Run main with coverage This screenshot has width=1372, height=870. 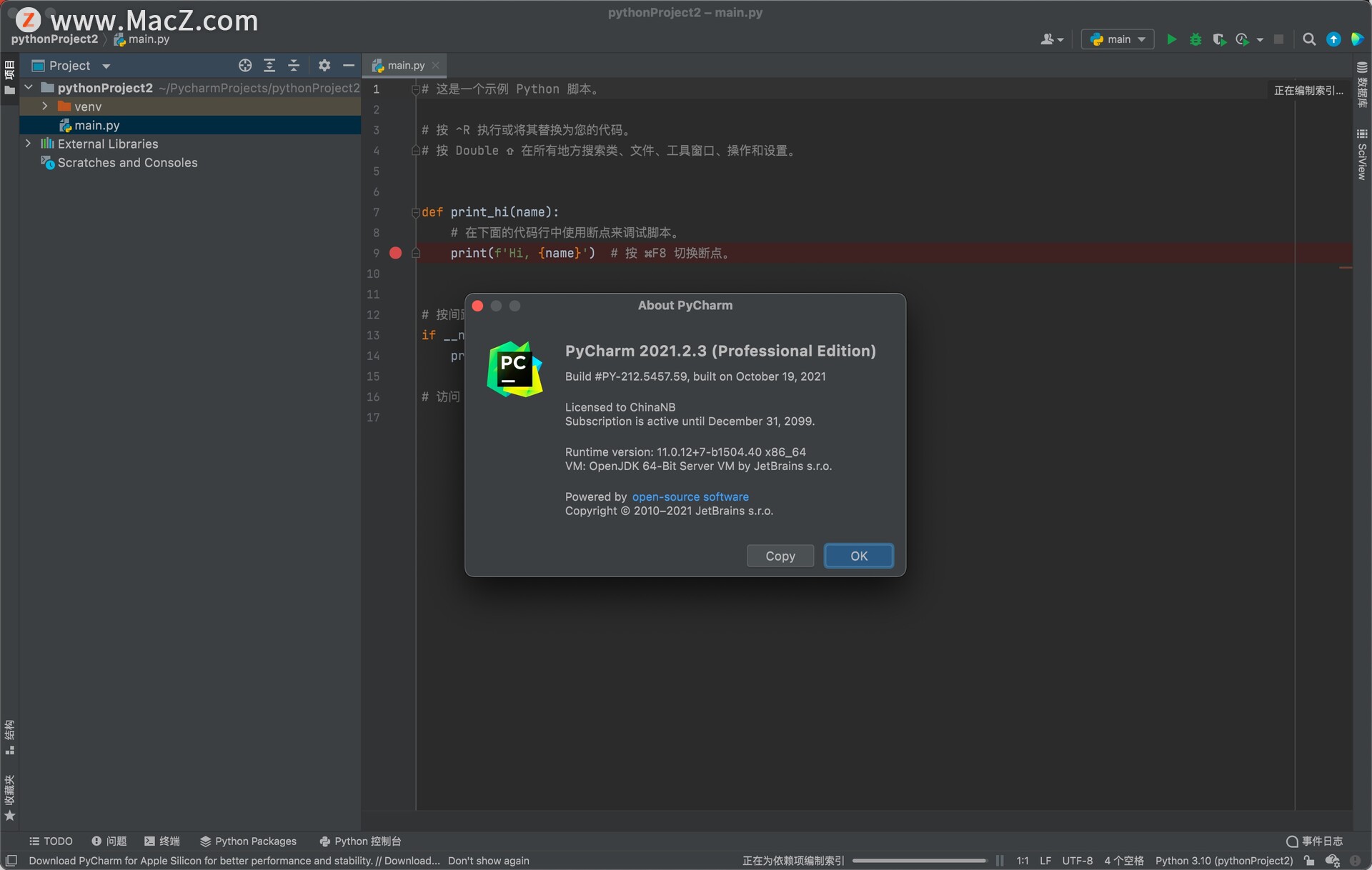coord(1219,39)
